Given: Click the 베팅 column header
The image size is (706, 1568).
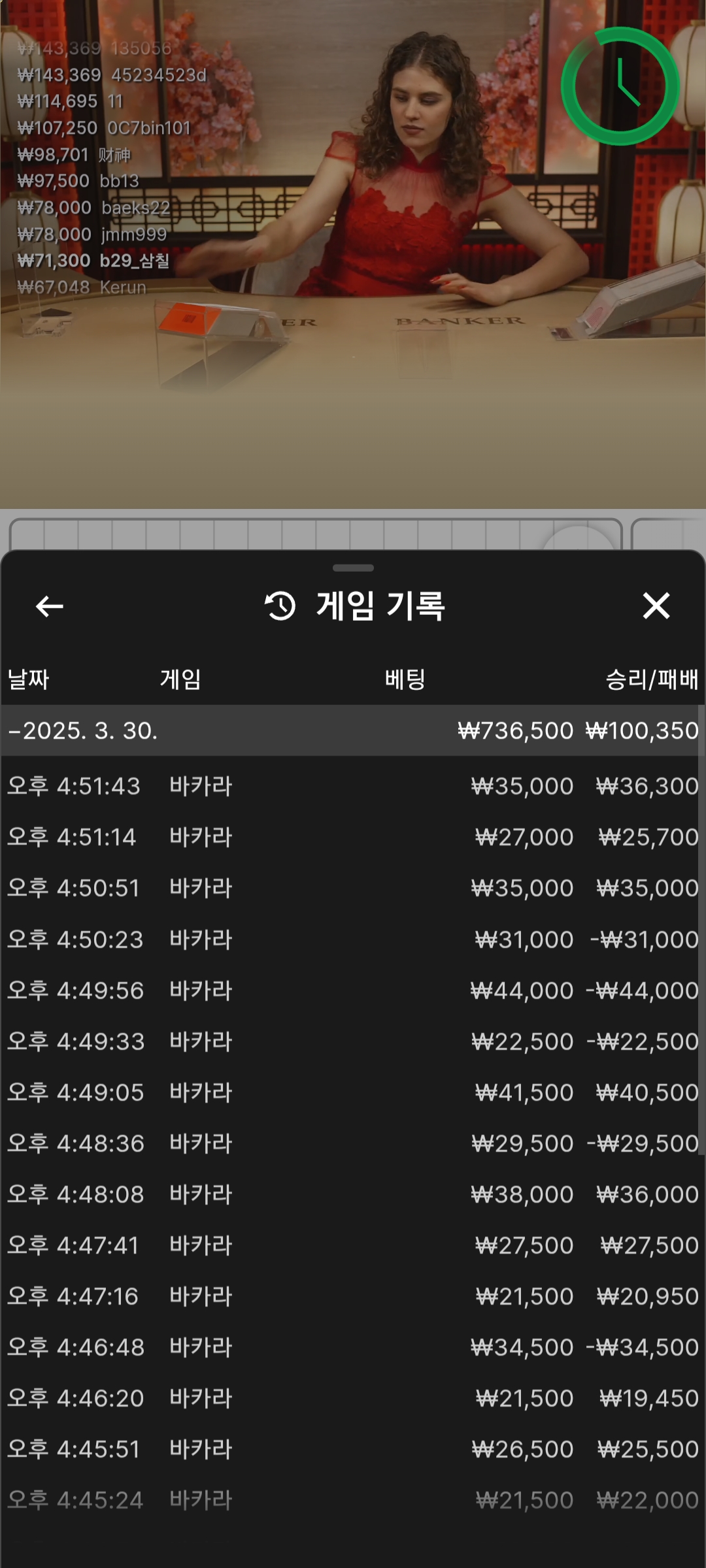Looking at the screenshot, I should tap(405, 679).
